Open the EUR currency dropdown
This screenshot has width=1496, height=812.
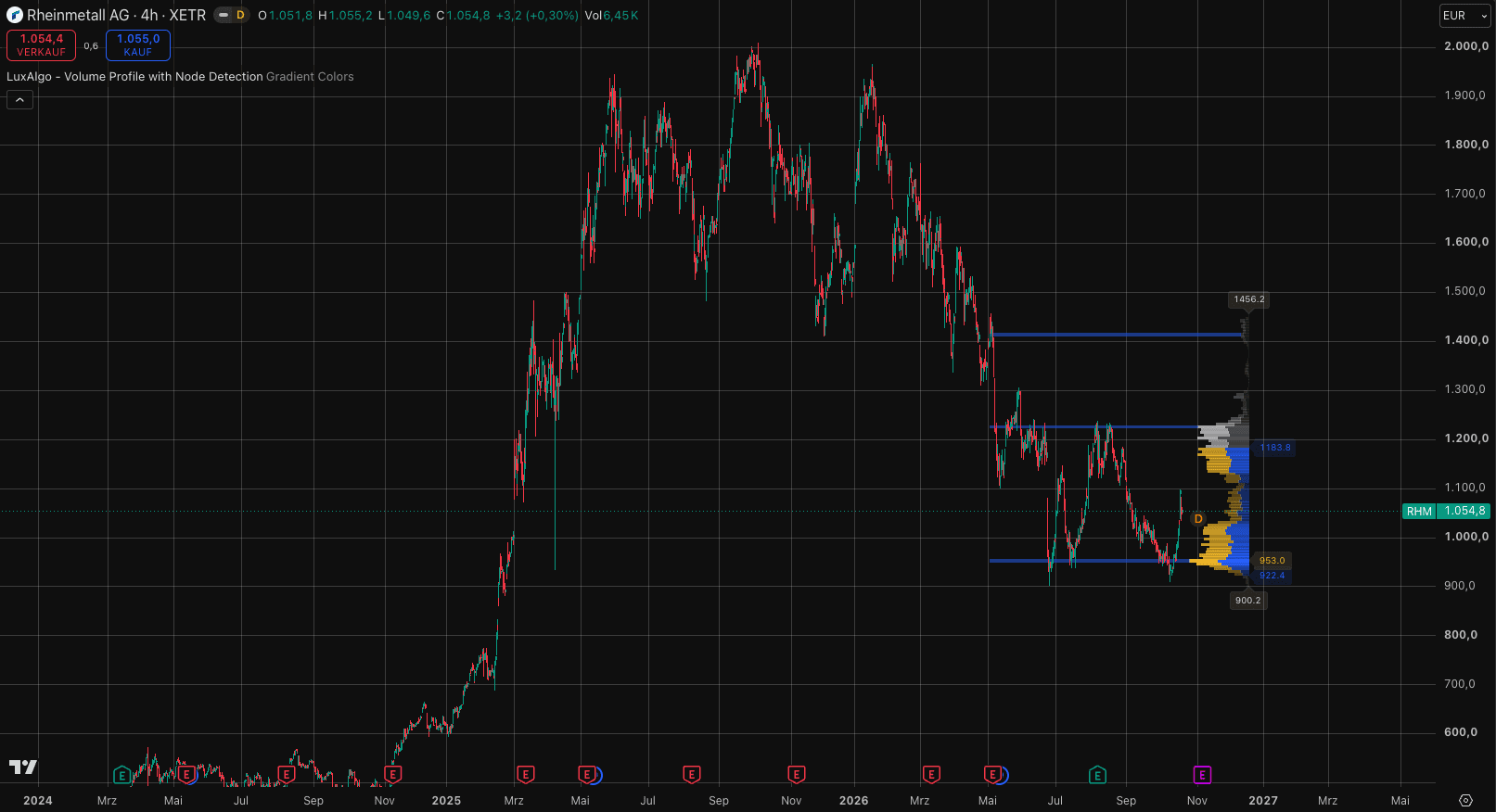coord(1464,16)
